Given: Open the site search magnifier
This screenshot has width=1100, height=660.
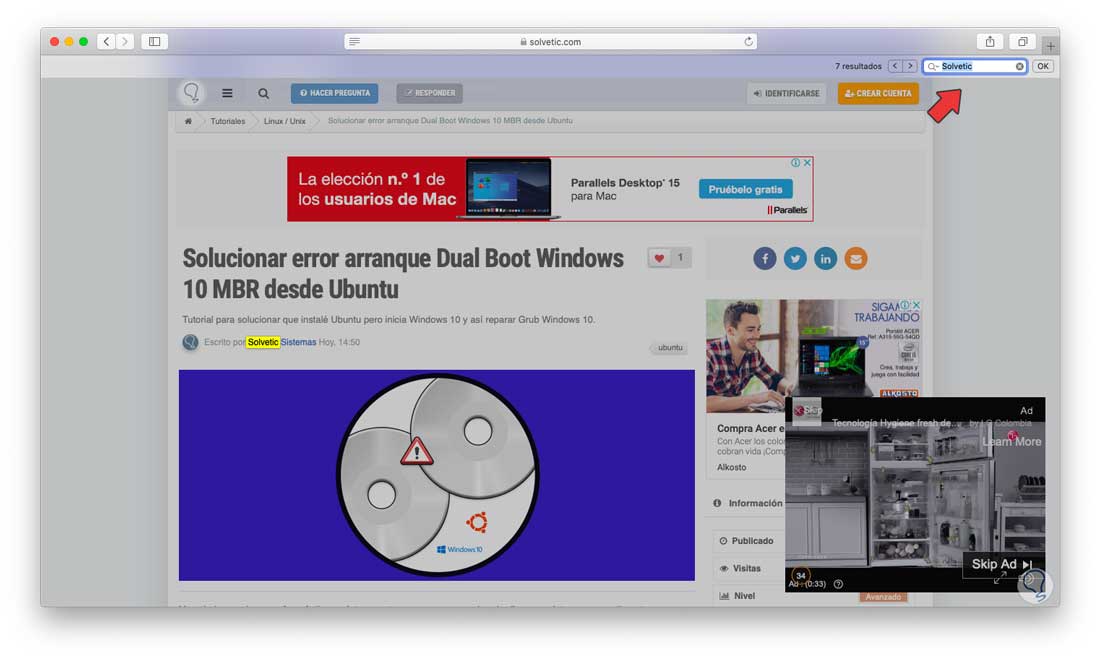Looking at the screenshot, I should click(x=263, y=93).
